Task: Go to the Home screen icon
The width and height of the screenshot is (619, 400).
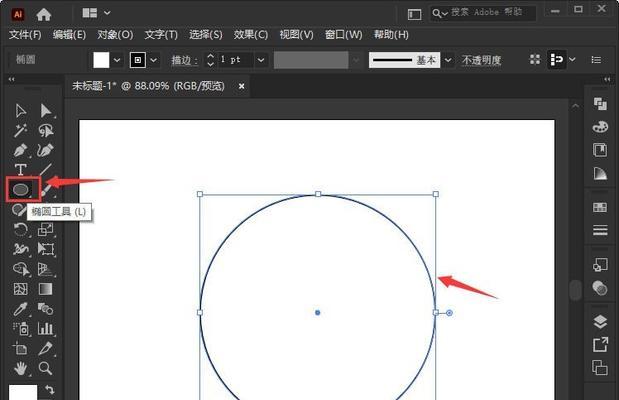Action: (44, 15)
